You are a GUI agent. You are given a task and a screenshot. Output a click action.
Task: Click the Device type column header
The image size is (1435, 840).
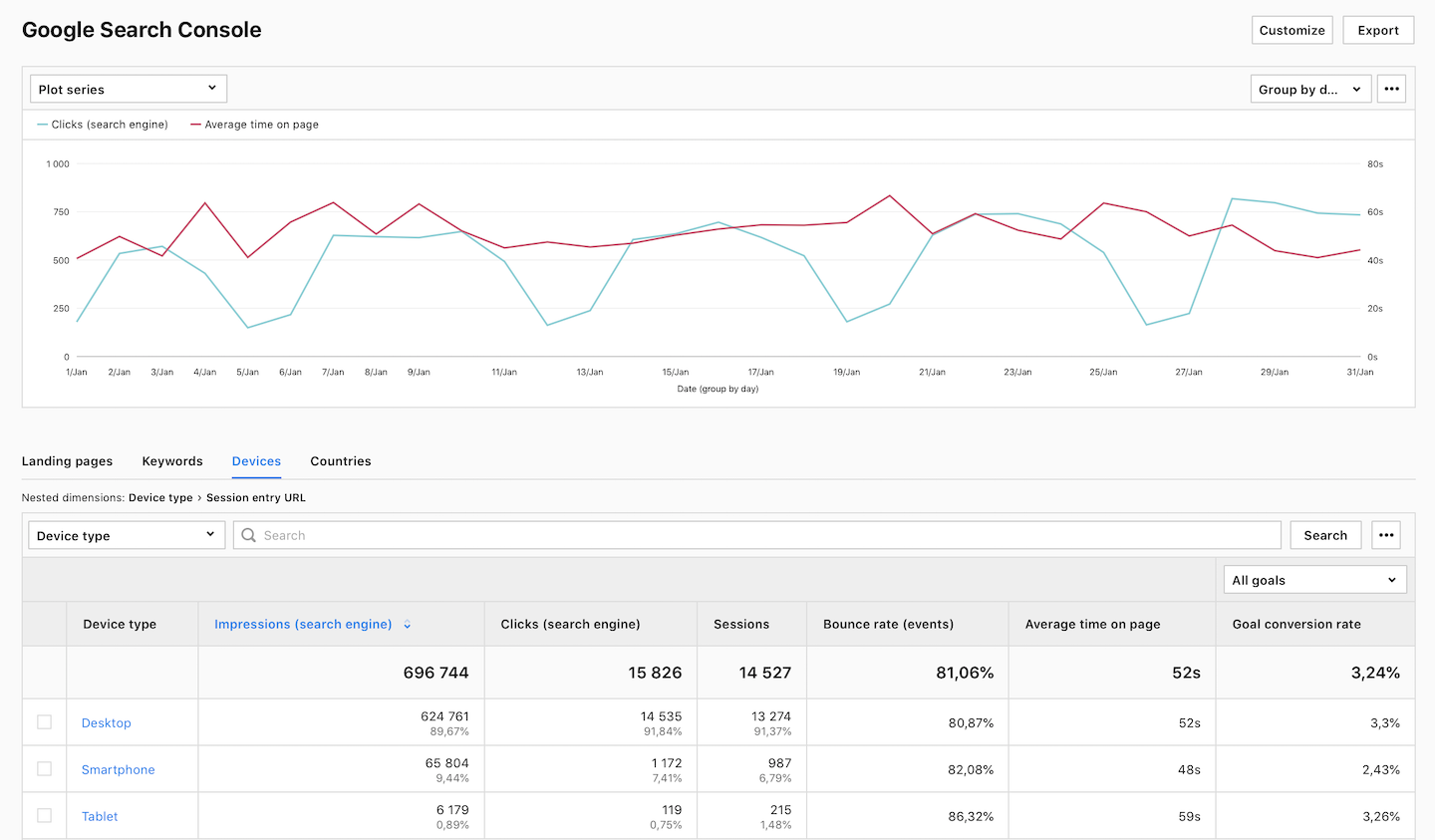click(120, 625)
